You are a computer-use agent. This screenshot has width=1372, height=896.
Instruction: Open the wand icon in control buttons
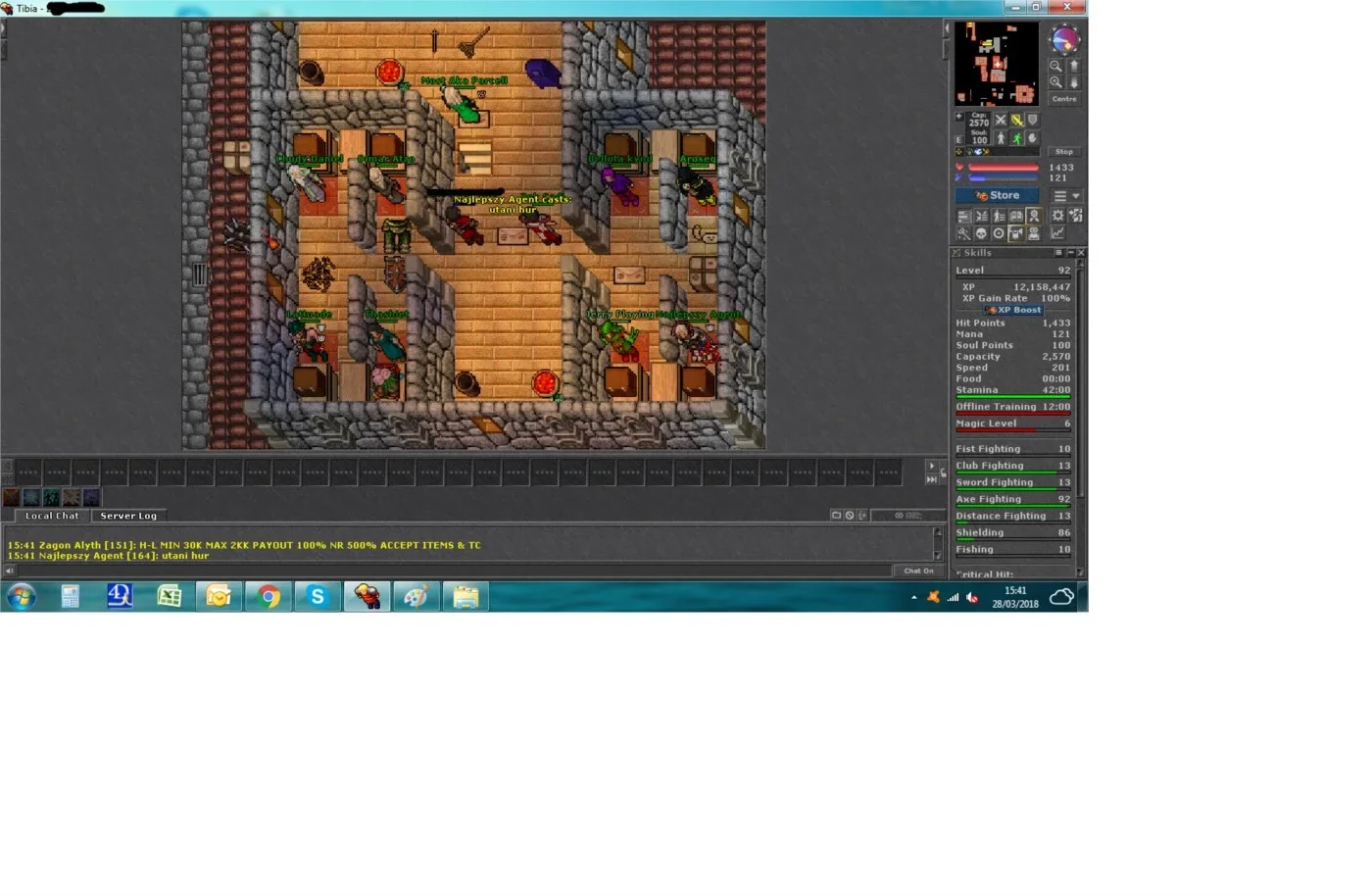point(964,233)
